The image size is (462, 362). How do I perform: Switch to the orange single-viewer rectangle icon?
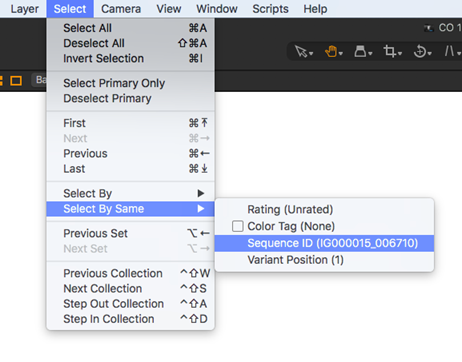click(x=16, y=81)
